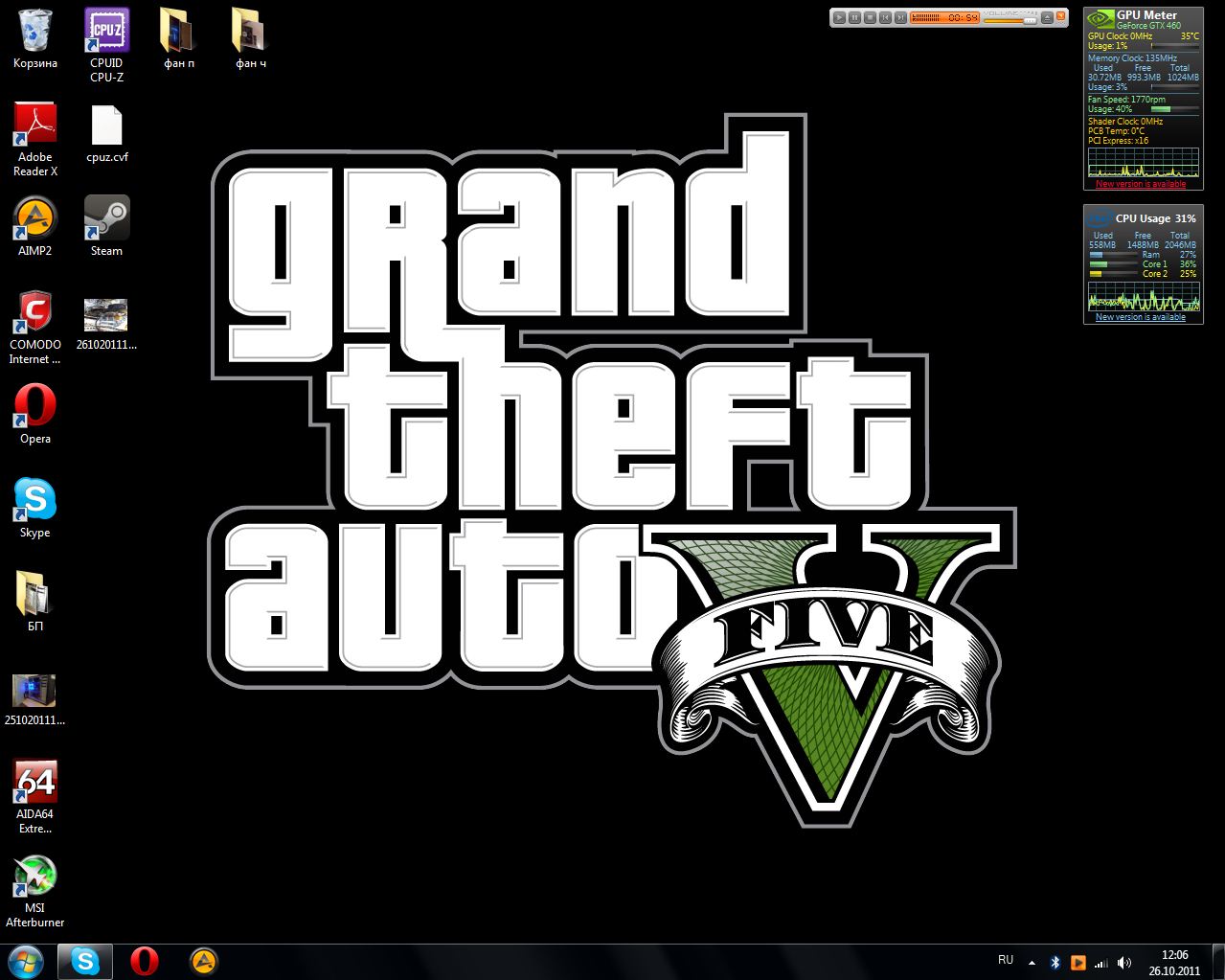The image size is (1225, 980).
Task: Click the Skype icon on the desktop
Action: (35, 500)
